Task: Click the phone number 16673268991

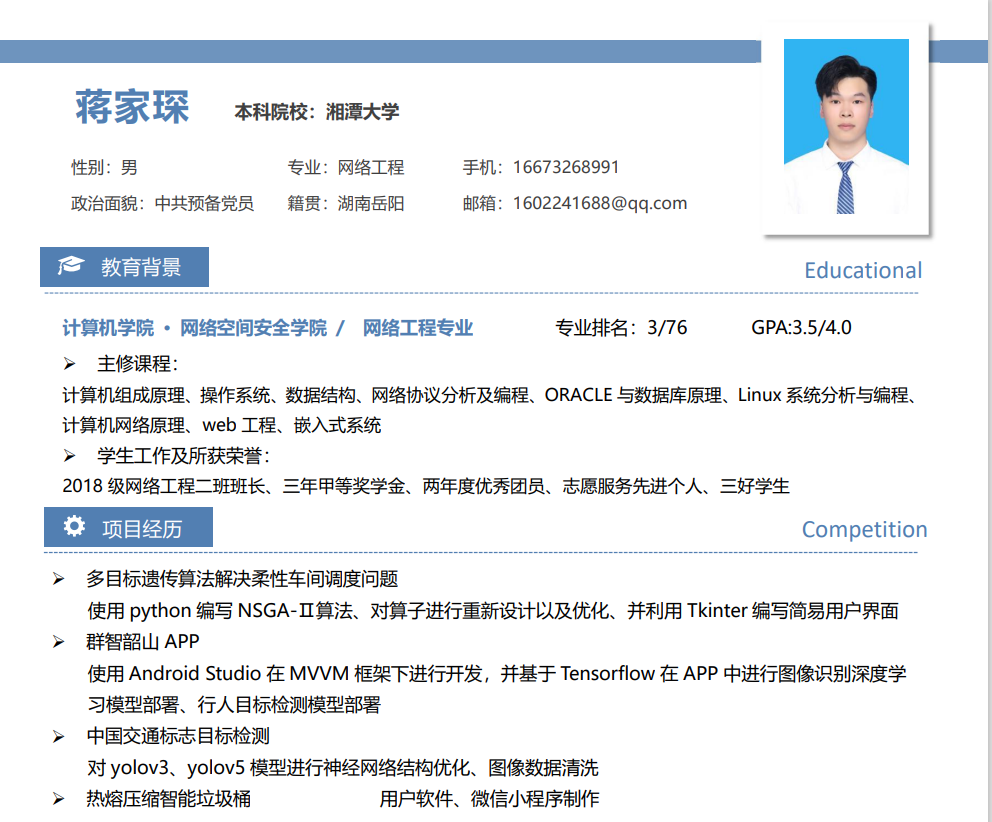Action: tap(566, 167)
